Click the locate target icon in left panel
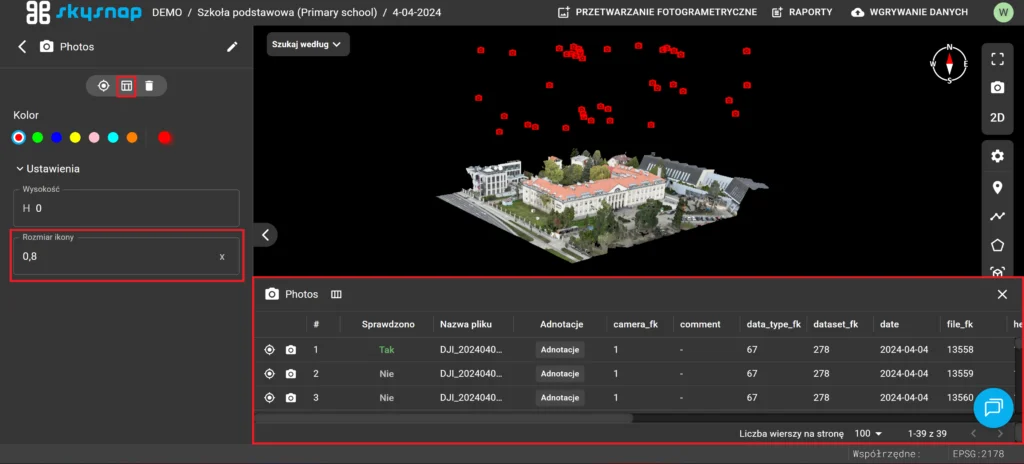This screenshot has height=464, width=1024. click(x=103, y=86)
